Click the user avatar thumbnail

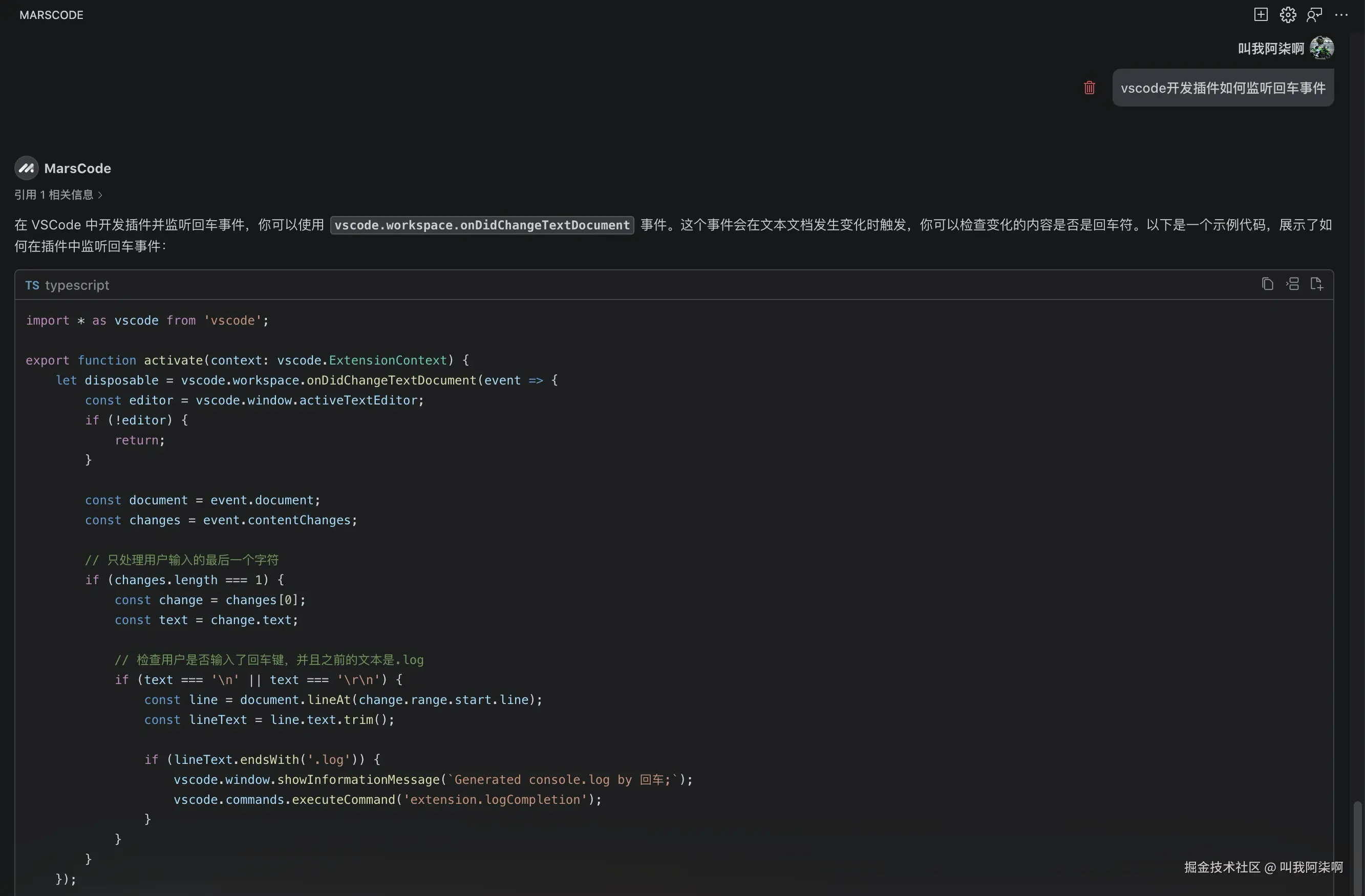click(1321, 48)
